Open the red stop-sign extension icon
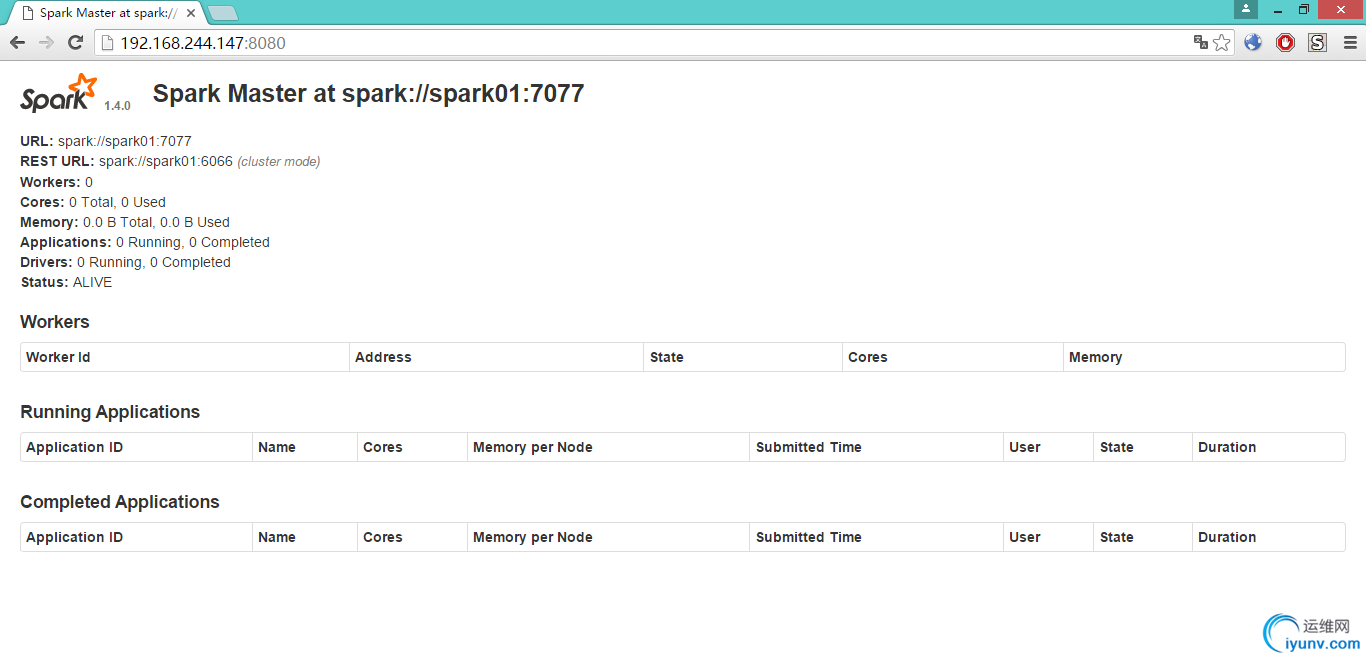The image size is (1366, 660). coord(1285,42)
